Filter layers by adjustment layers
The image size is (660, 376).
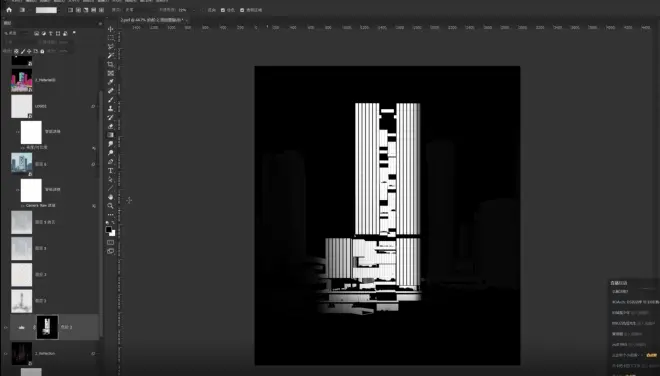(x=44, y=33)
